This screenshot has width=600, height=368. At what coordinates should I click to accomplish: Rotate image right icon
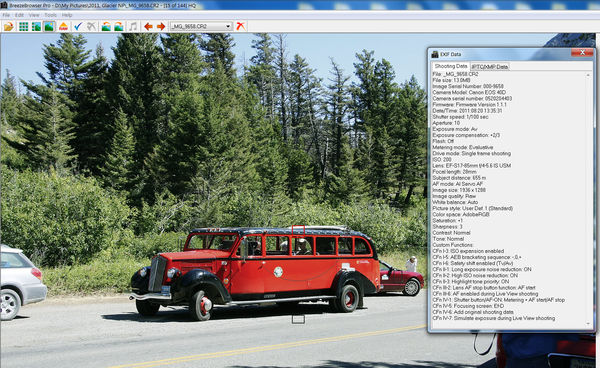(x=119, y=26)
